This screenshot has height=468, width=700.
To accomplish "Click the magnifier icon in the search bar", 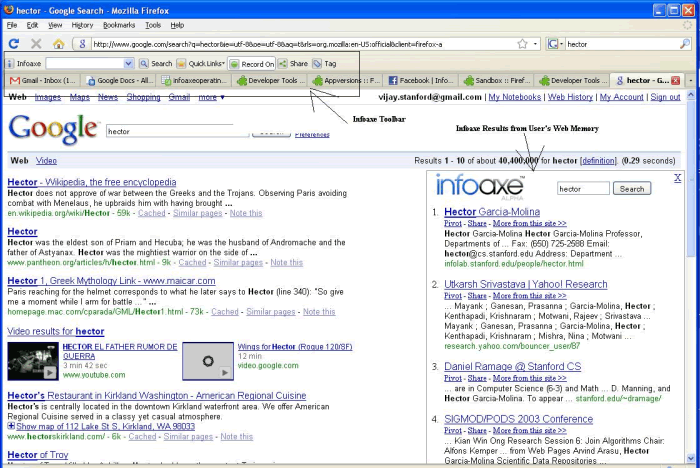I will click(x=685, y=44).
